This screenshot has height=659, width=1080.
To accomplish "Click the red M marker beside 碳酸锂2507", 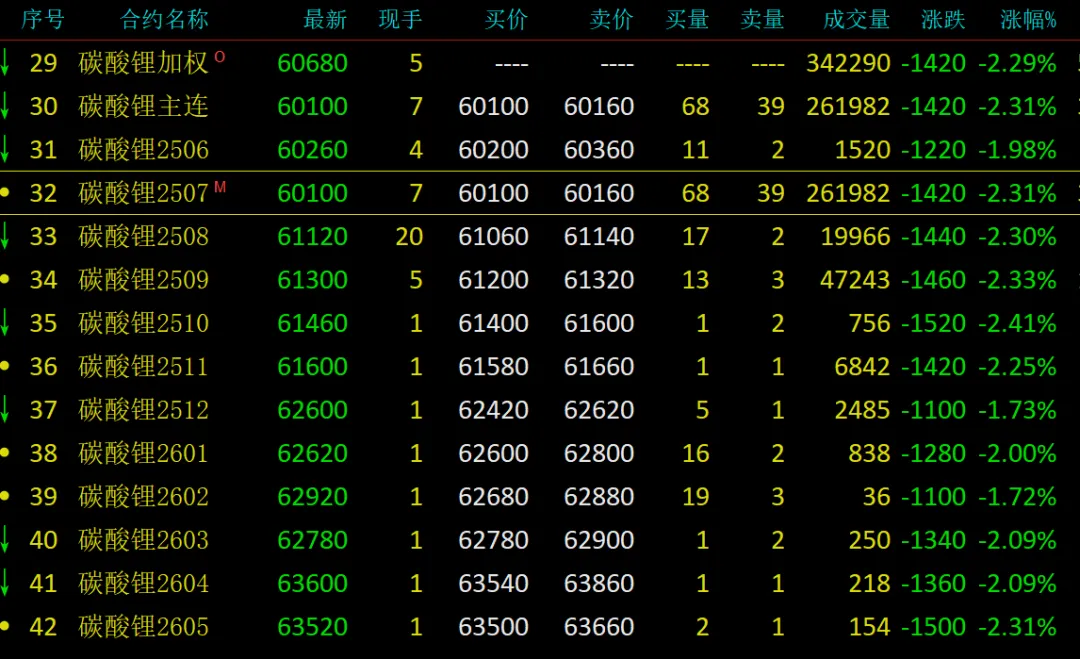I will click(x=220, y=187).
